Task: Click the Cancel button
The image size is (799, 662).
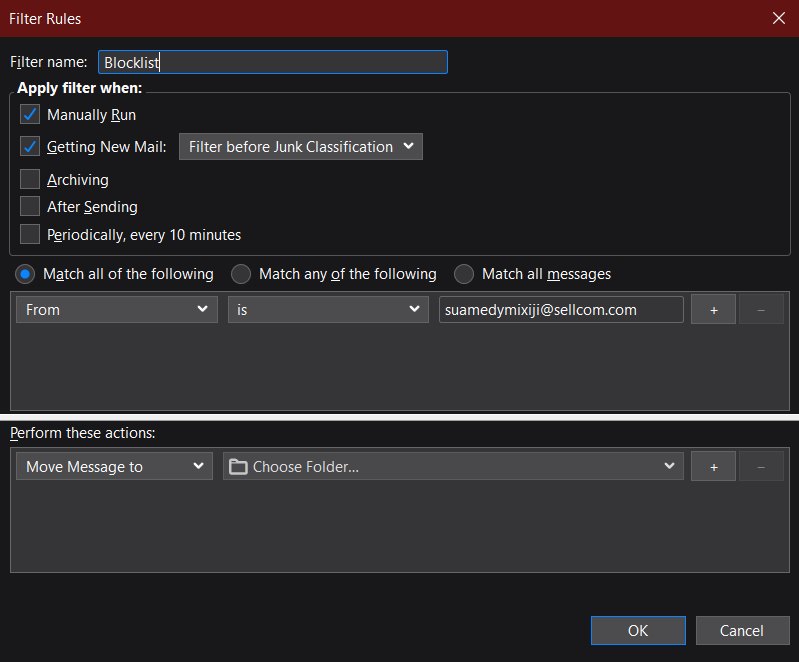Action: [742, 631]
